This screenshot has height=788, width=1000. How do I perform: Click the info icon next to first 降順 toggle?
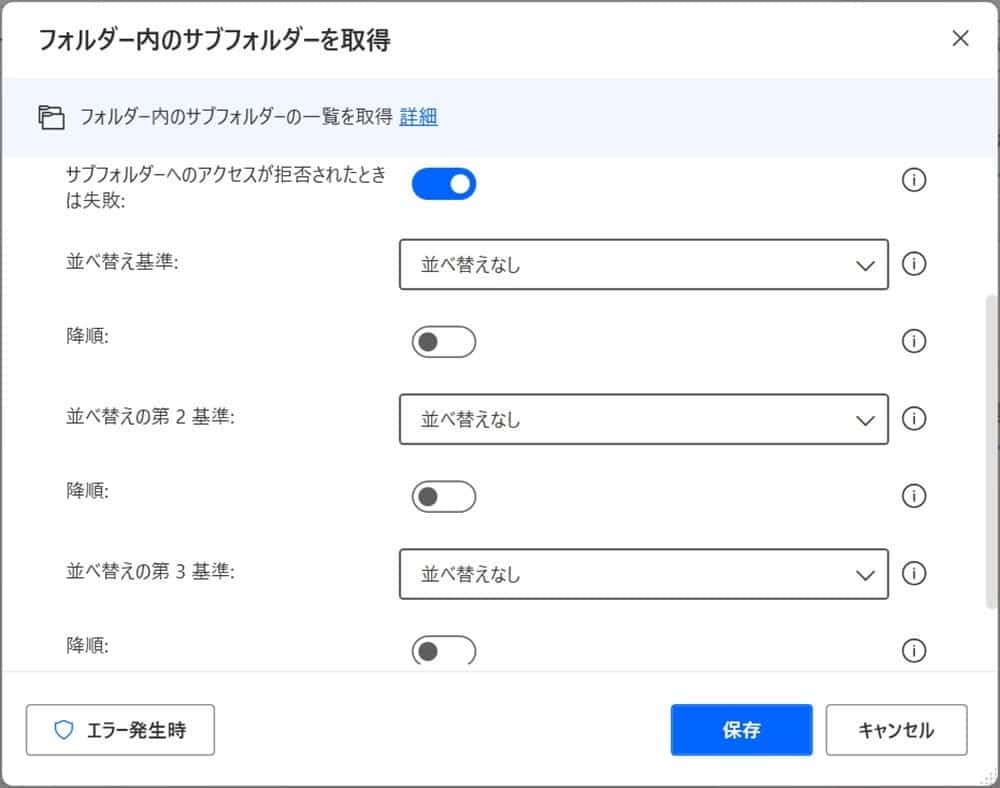(x=913, y=341)
